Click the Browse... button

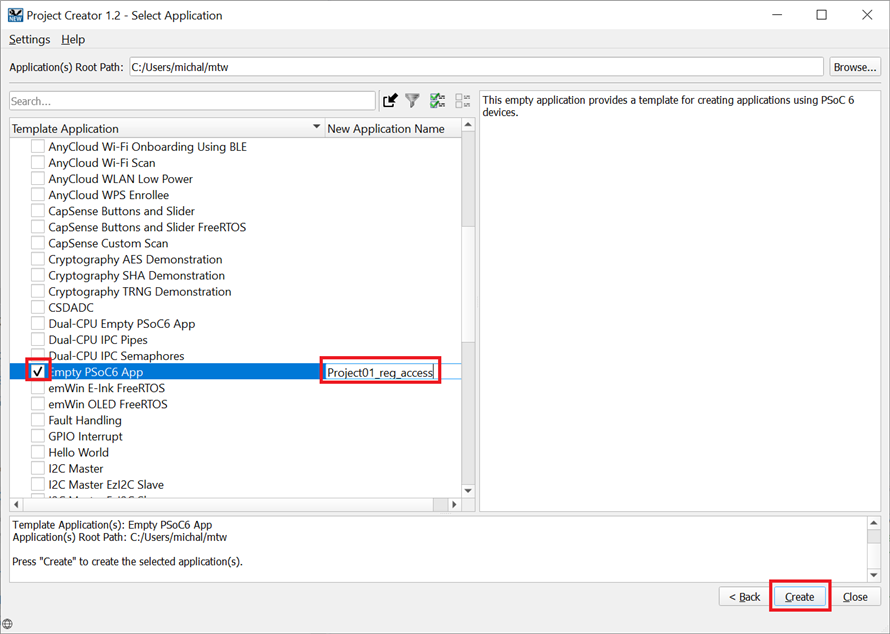click(855, 67)
